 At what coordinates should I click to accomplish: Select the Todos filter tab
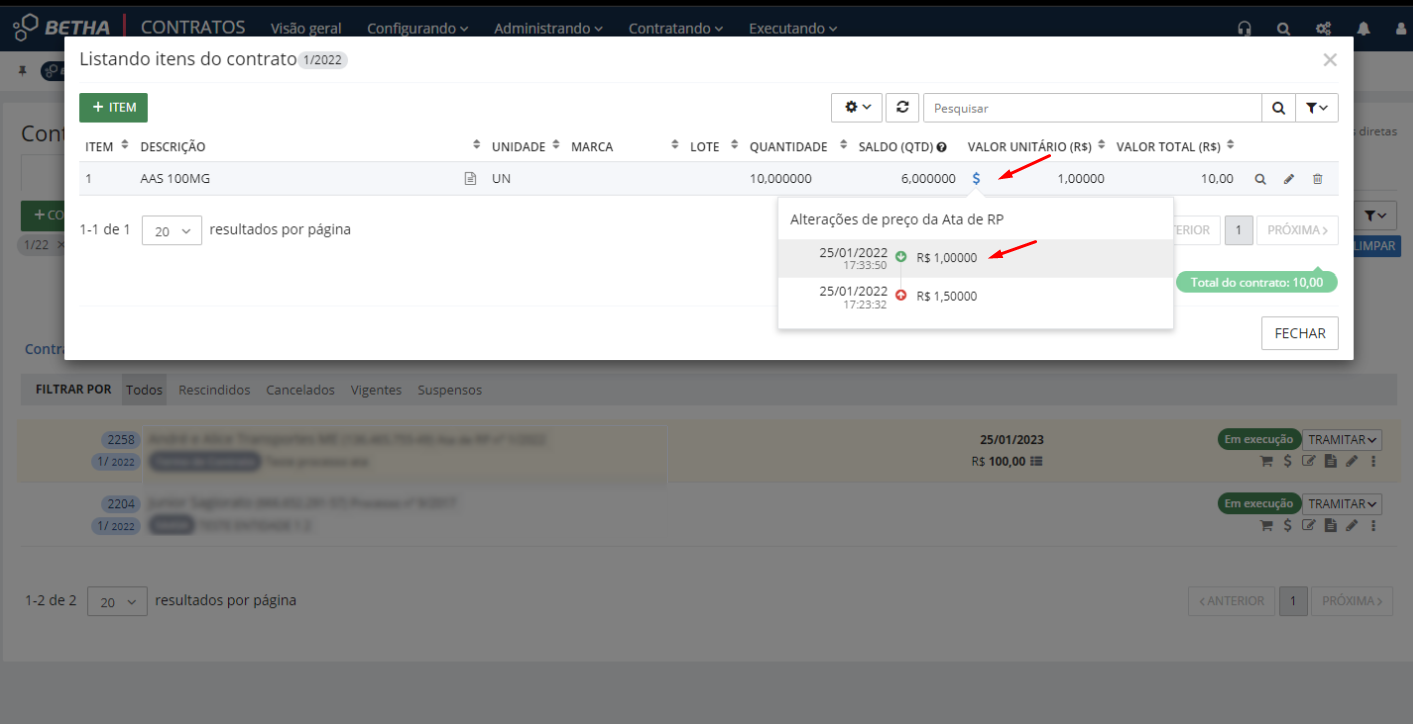(144, 390)
